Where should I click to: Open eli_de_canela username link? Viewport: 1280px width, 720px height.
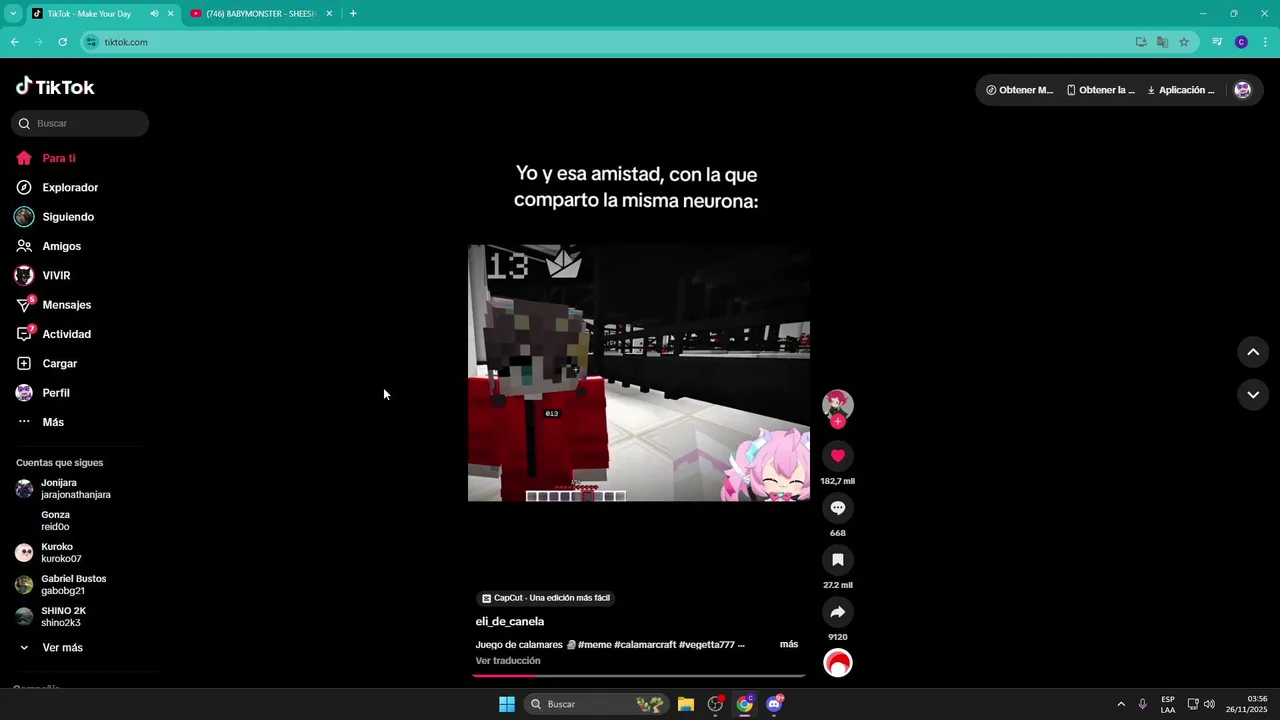(510, 621)
